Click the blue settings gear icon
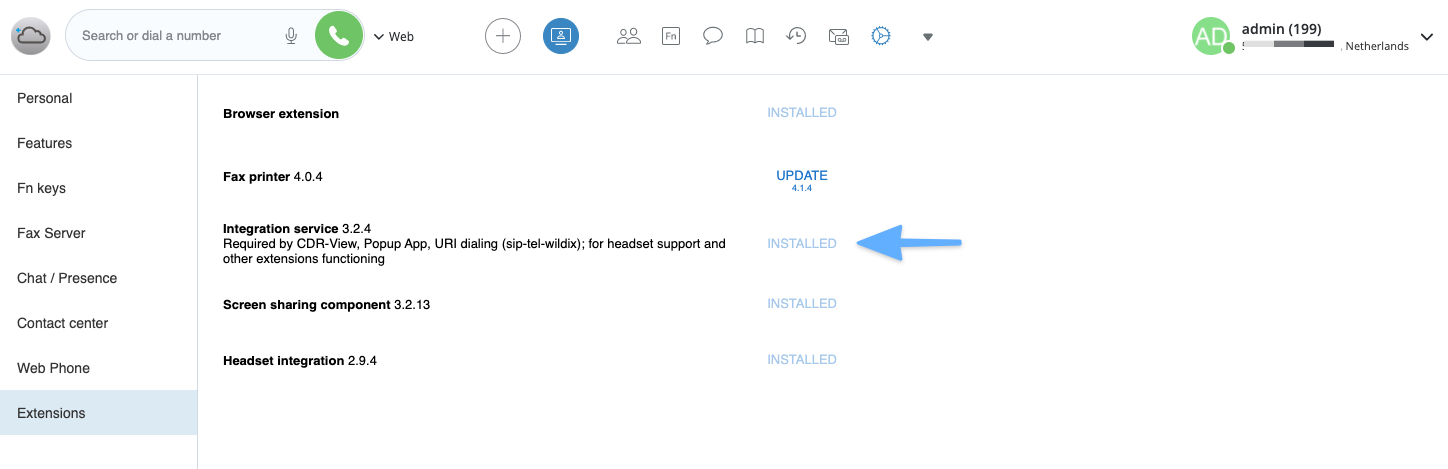1448x469 pixels. (x=880, y=37)
